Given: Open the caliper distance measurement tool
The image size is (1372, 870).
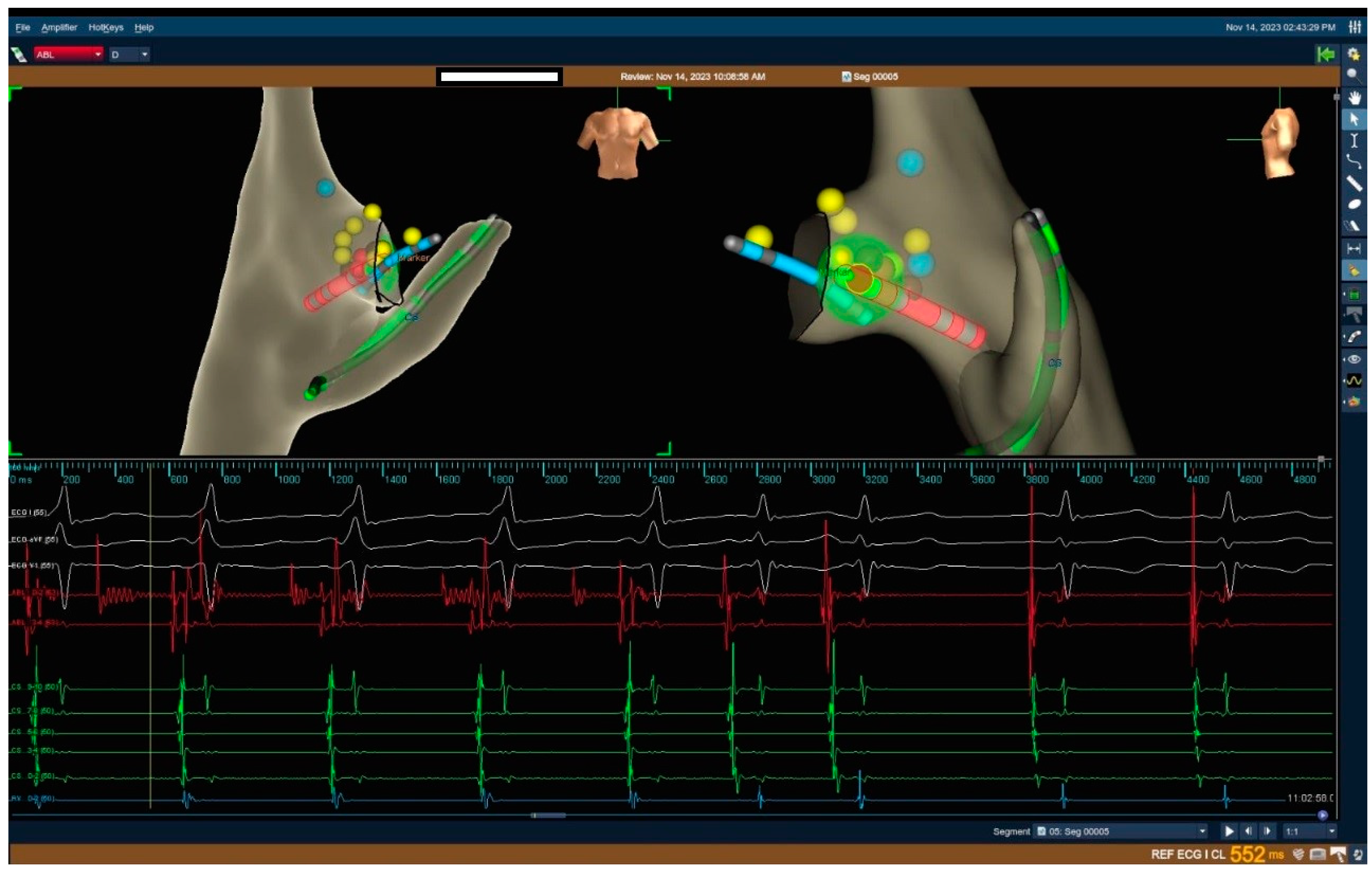Looking at the screenshot, I should (x=1354, y=248).
